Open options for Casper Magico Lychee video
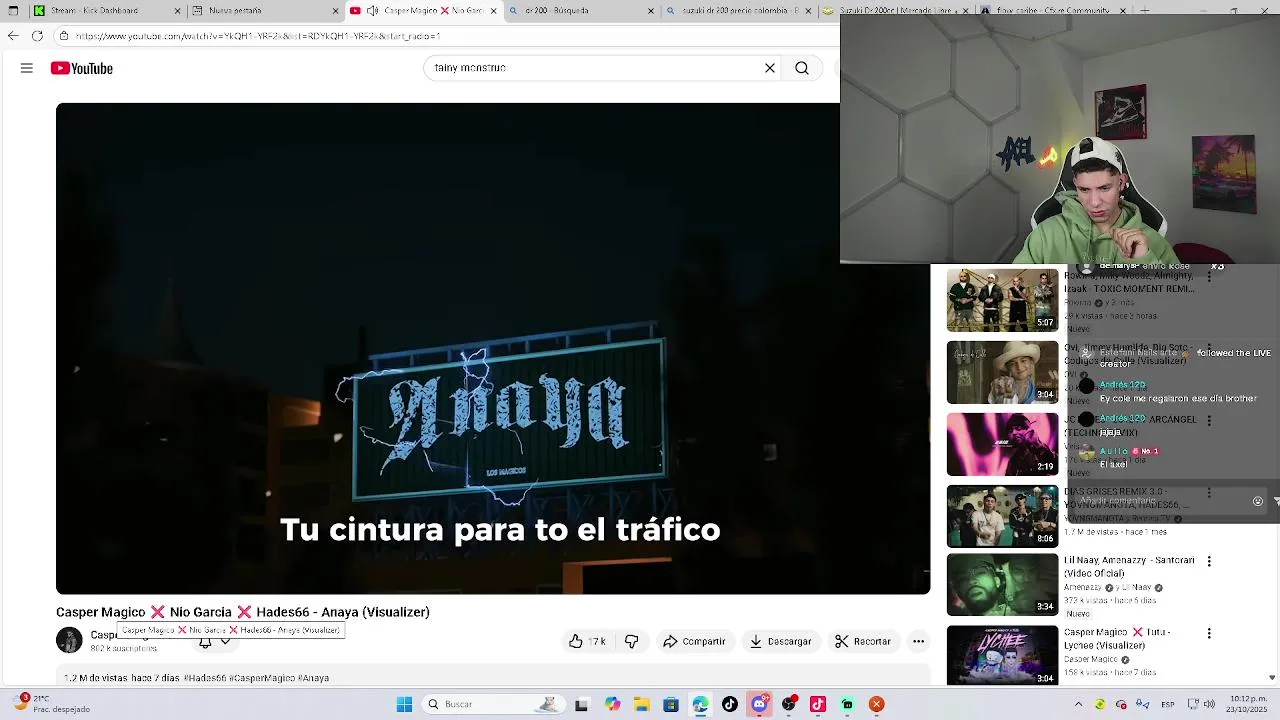The image size is (1280, 720). [1209, 634]
